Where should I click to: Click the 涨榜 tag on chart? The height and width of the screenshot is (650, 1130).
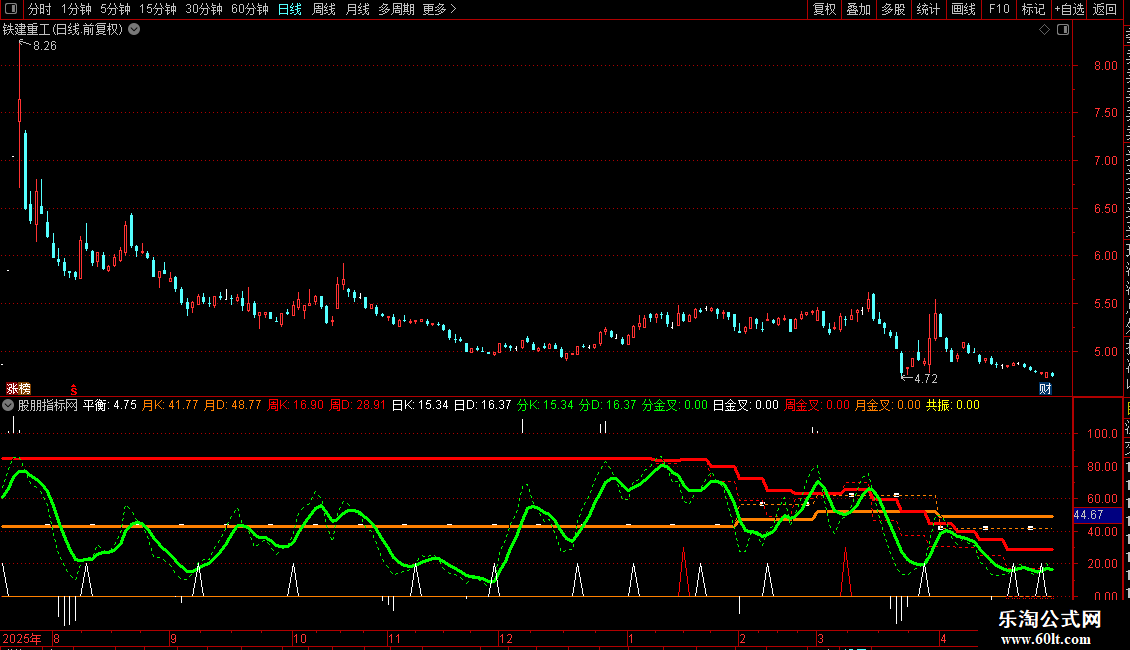click(18, 389)
